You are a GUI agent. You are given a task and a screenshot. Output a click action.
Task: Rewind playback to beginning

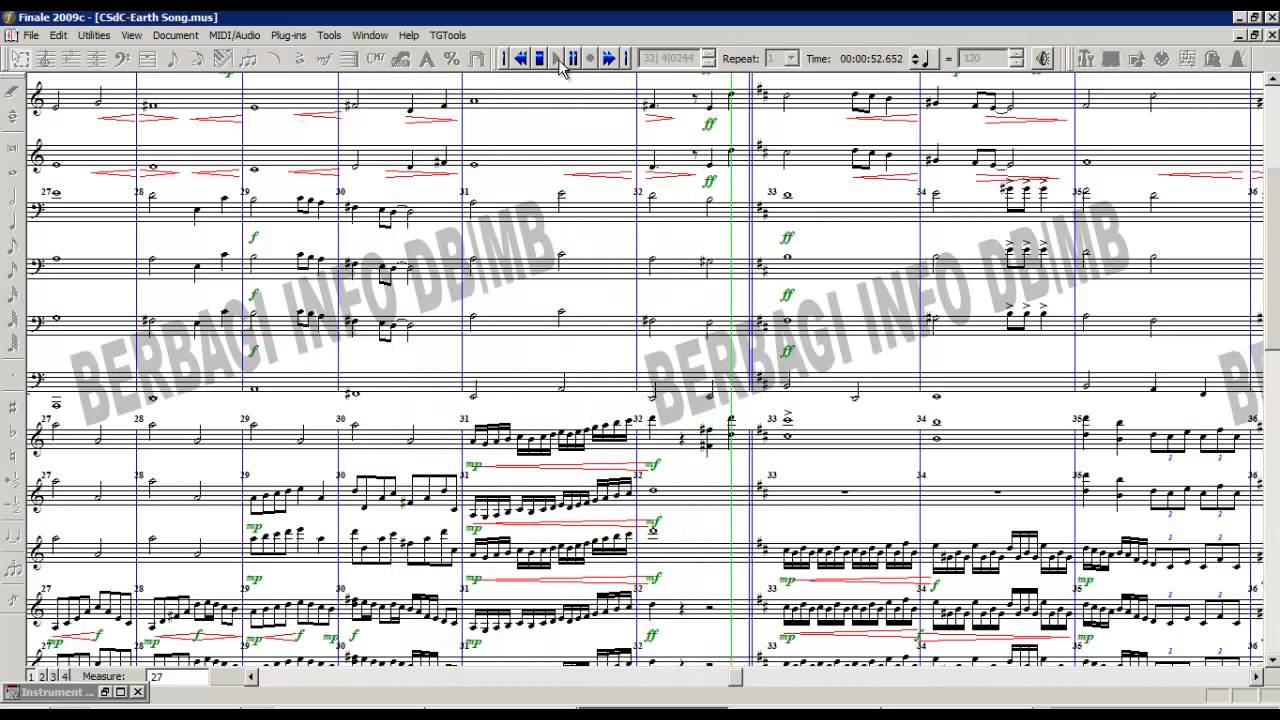tap(504, 59)
